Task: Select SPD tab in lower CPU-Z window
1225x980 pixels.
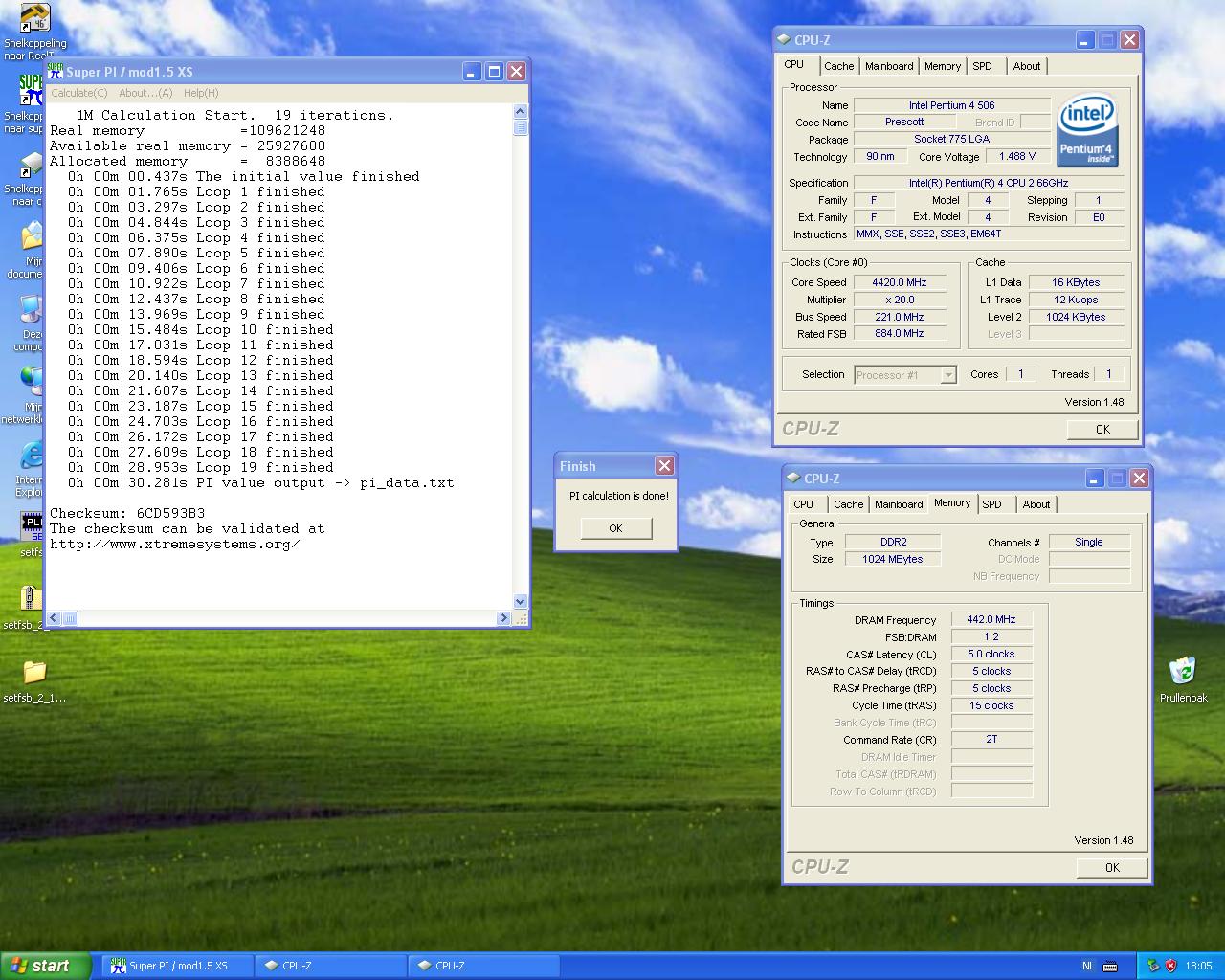Action: click(x=992, y=504)
